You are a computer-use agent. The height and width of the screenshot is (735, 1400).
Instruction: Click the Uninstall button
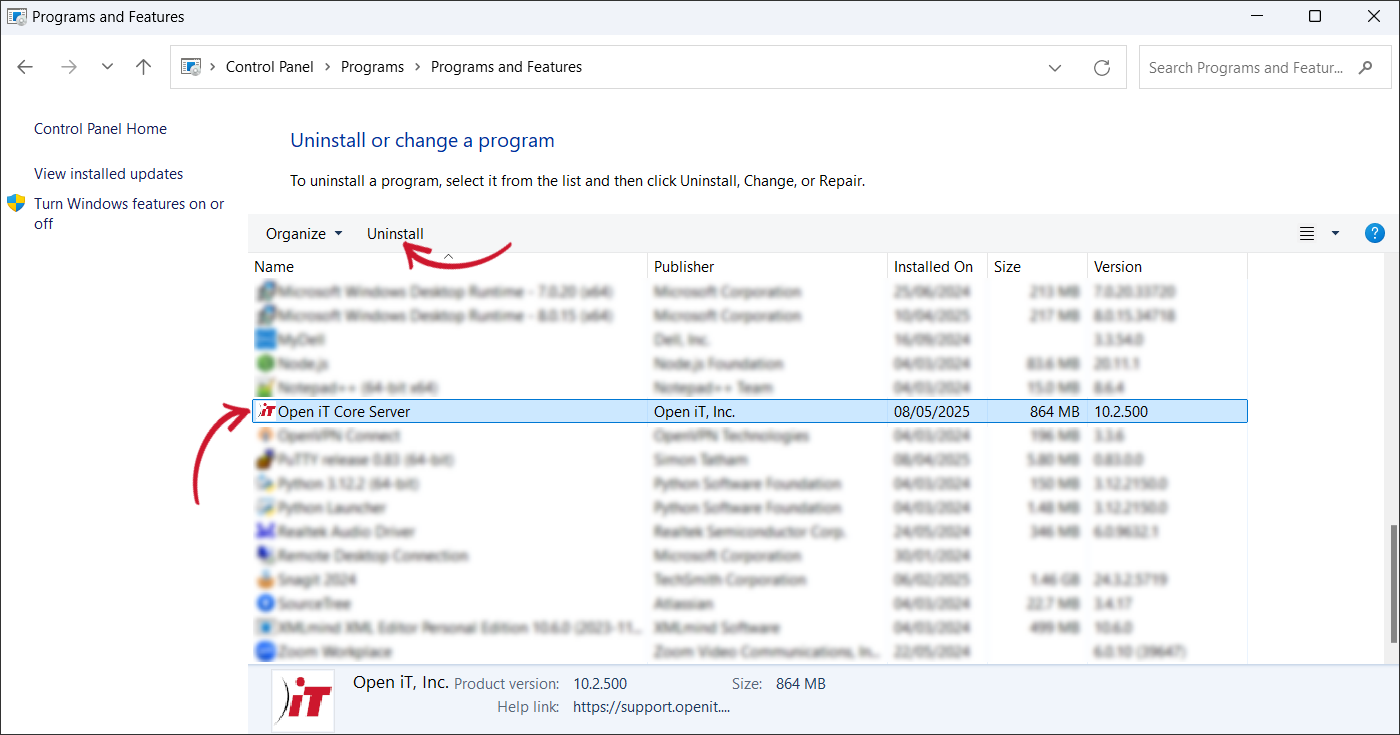coord(395,233)
